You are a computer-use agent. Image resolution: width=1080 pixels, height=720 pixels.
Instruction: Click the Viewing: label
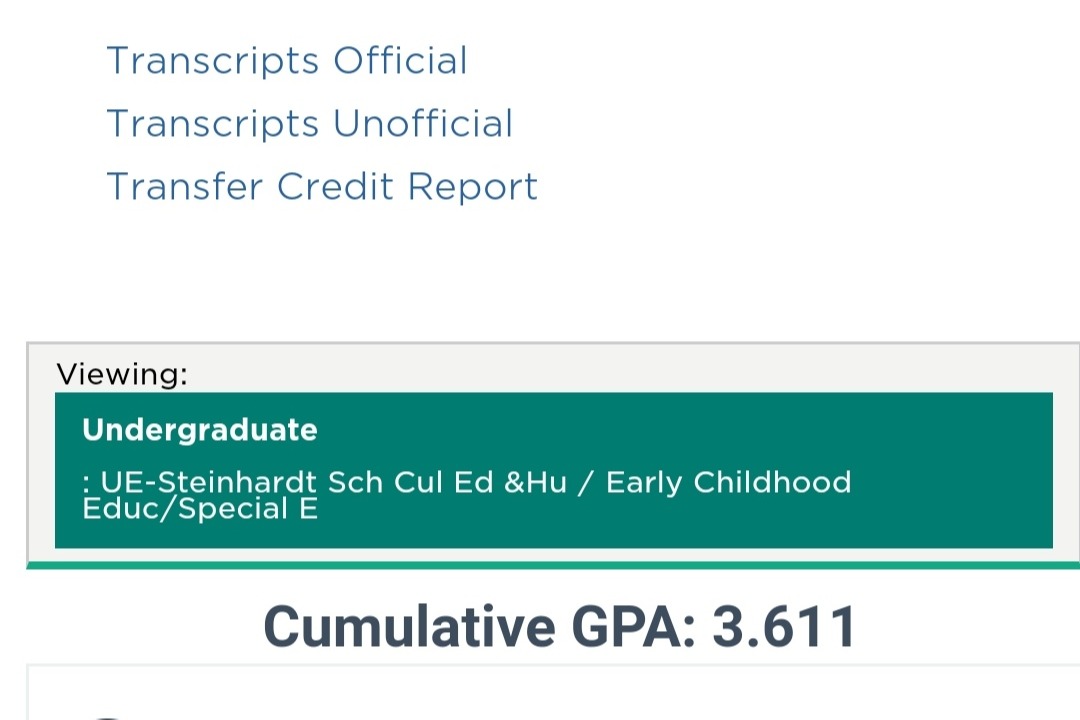click(122, 375)
